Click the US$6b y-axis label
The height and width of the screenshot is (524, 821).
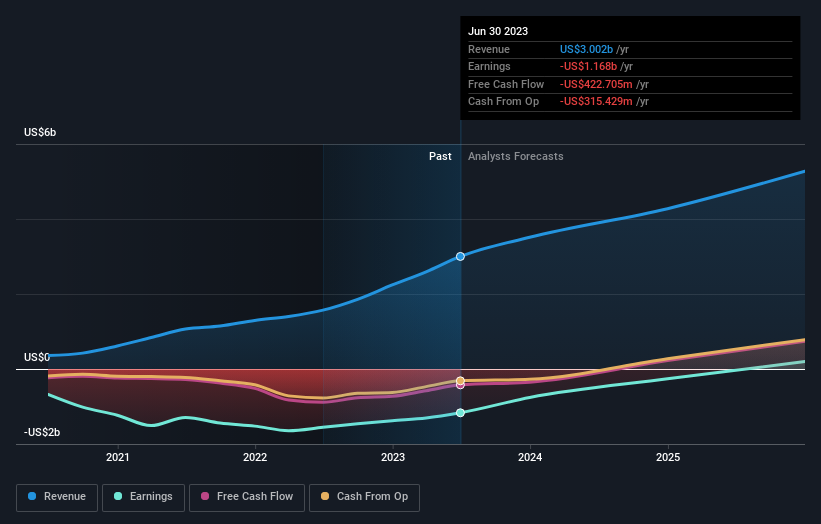[40, 132]
